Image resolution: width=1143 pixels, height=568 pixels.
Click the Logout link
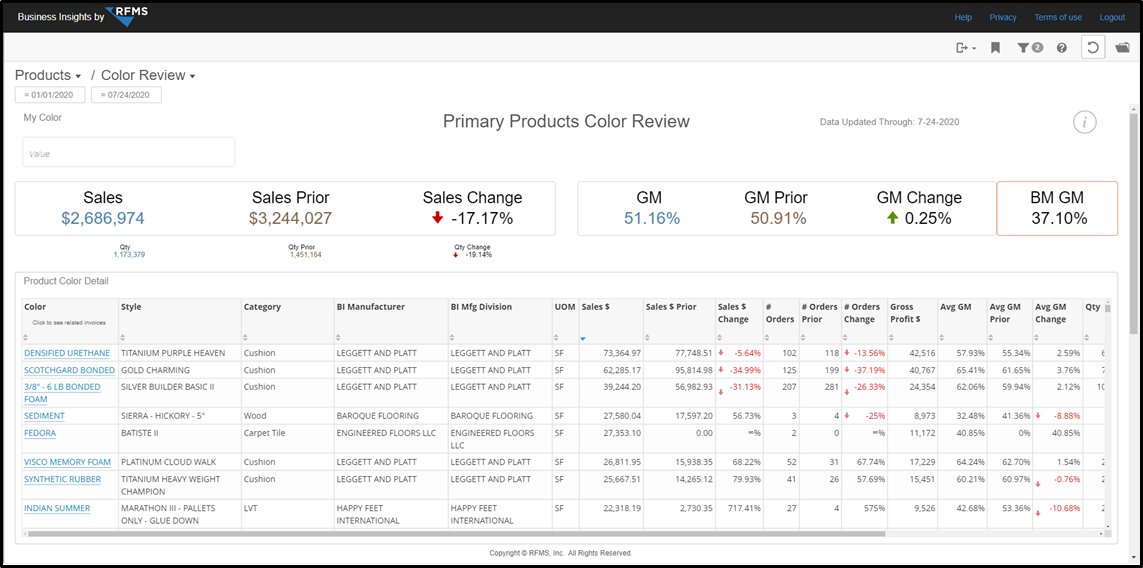click(1112, 17)
